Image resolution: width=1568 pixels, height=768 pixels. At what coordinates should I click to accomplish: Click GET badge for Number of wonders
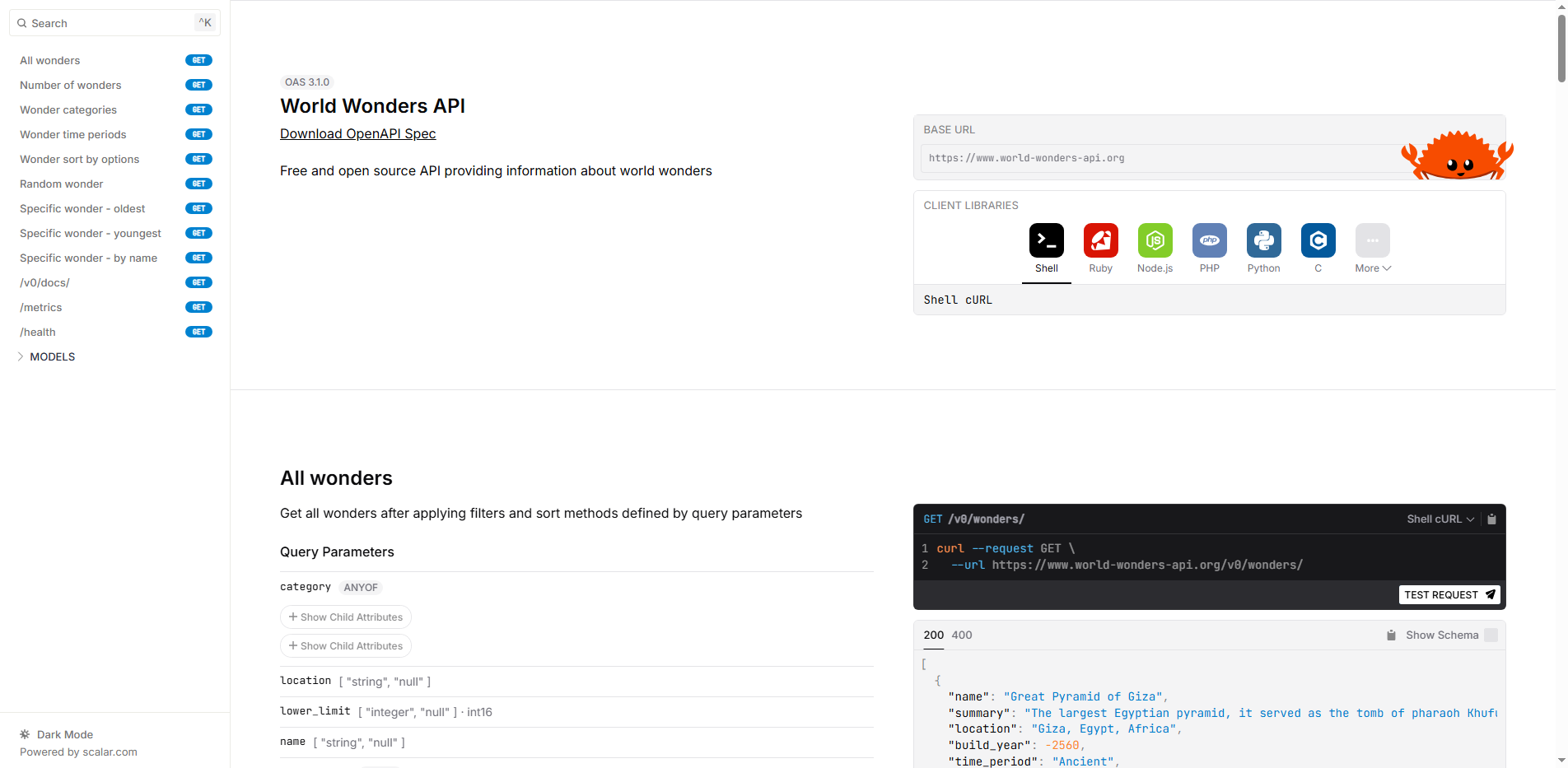(198, 85)
